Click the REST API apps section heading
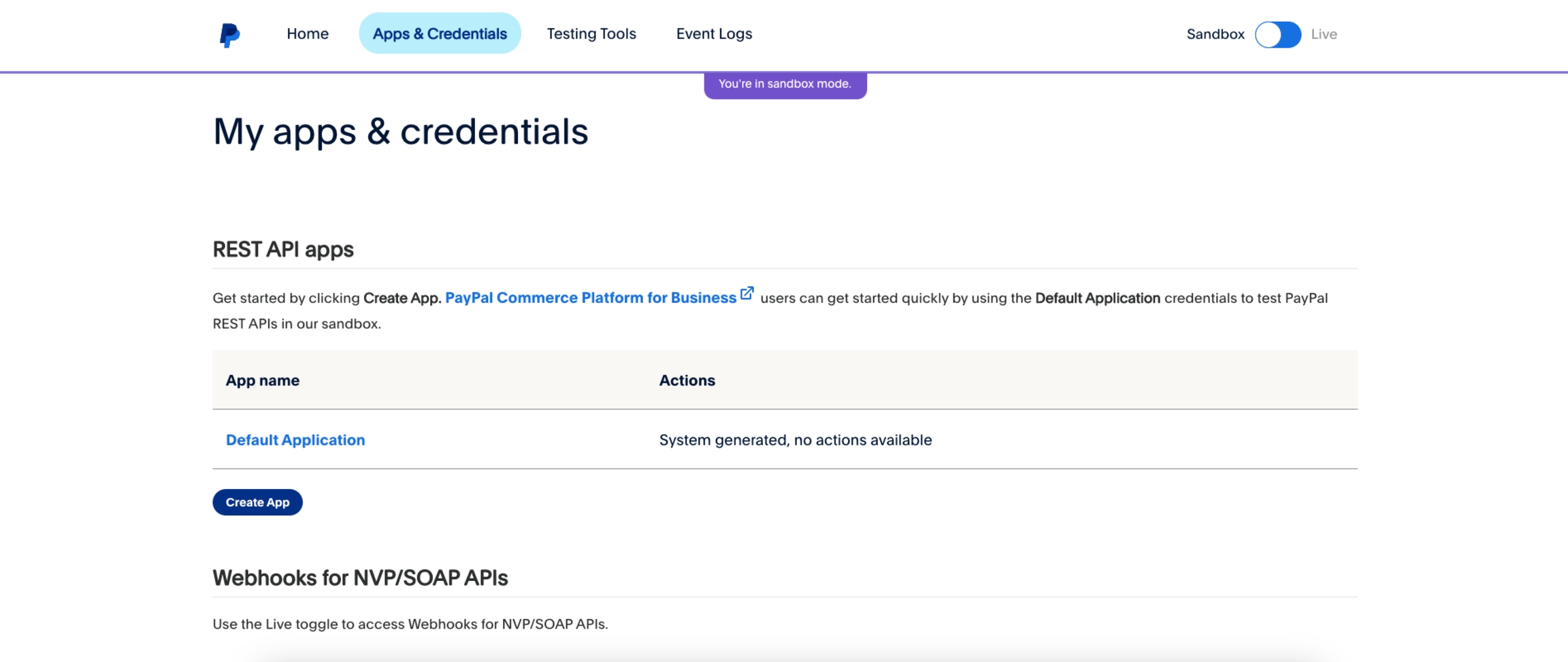The height and width of the screenshot is (662, 1568). 283,250
